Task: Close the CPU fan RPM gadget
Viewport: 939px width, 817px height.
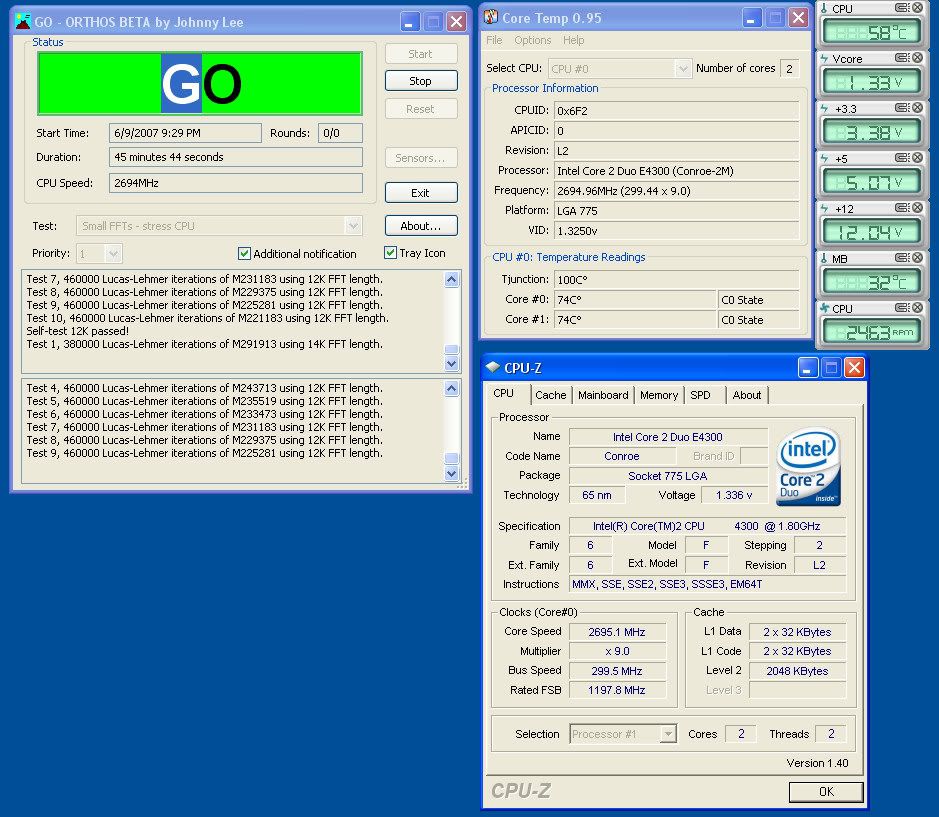Action: coord(917,307)
